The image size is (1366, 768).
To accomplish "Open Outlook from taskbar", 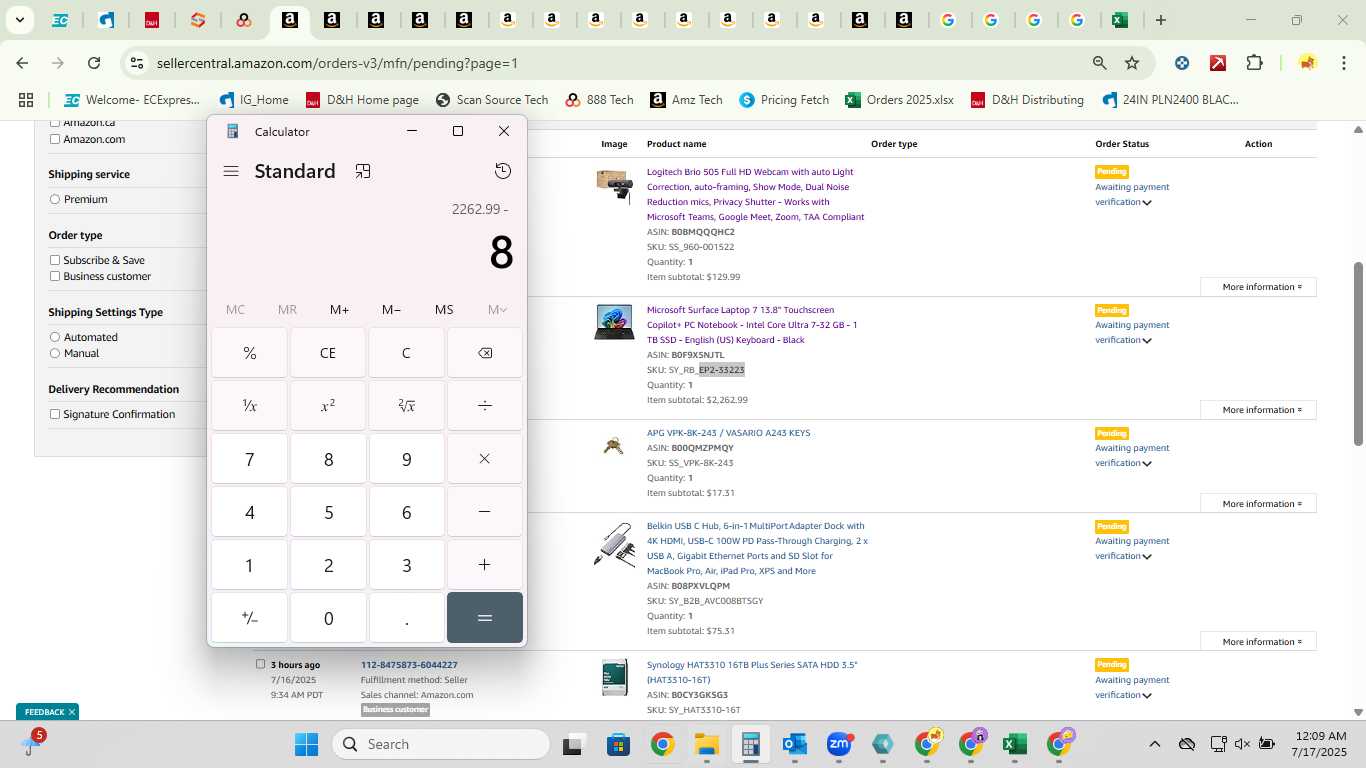I will (x=795, y=744).
